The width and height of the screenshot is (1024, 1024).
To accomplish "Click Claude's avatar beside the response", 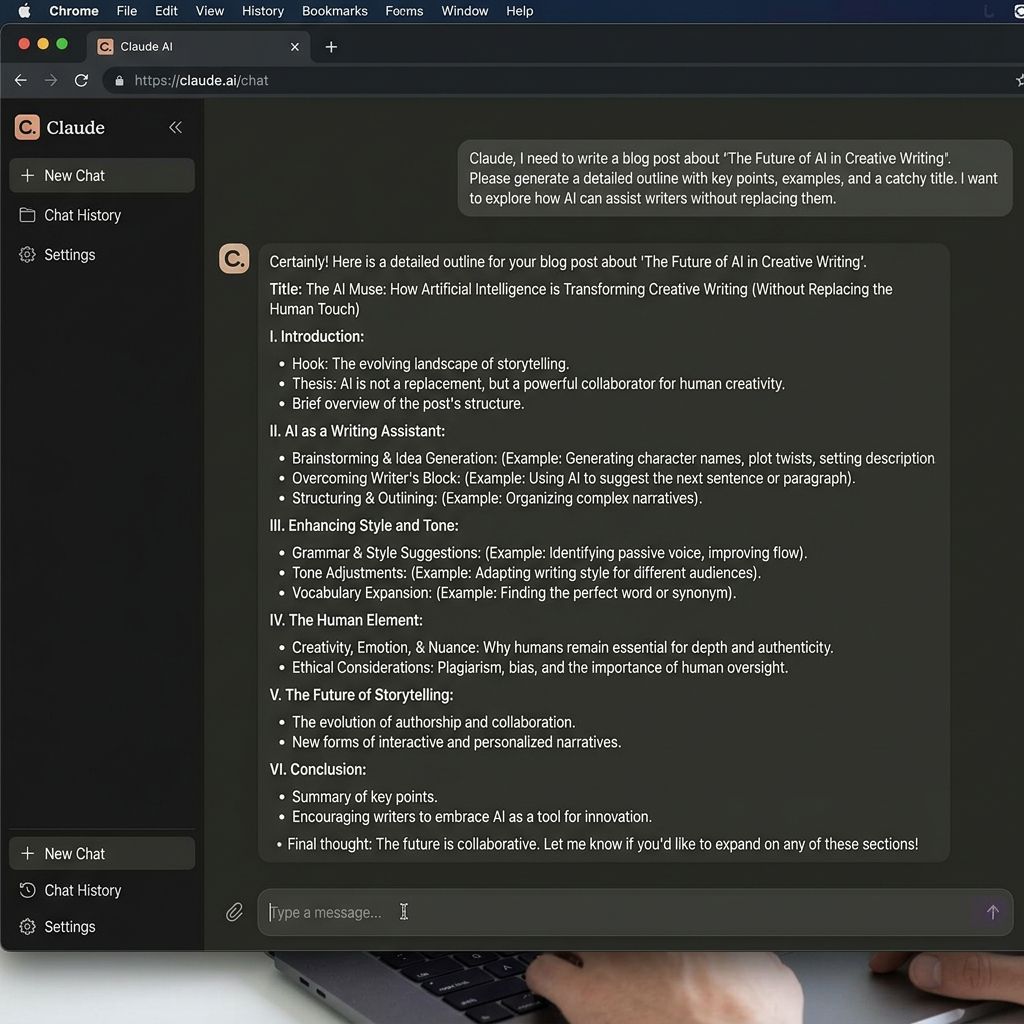I will point(234,259).
